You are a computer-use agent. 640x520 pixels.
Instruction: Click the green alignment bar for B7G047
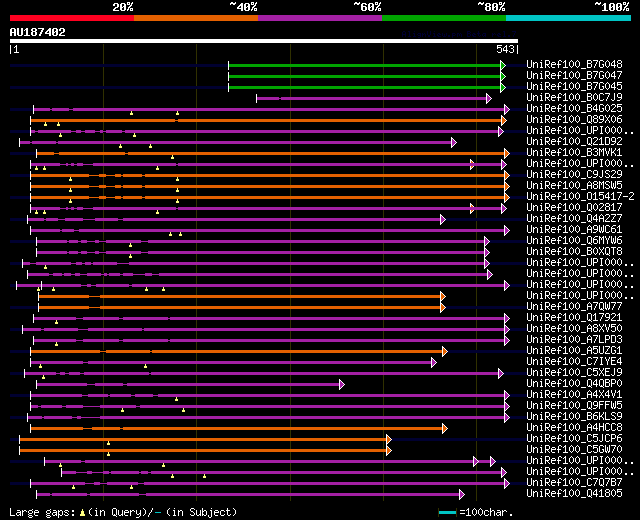point(364,76)
